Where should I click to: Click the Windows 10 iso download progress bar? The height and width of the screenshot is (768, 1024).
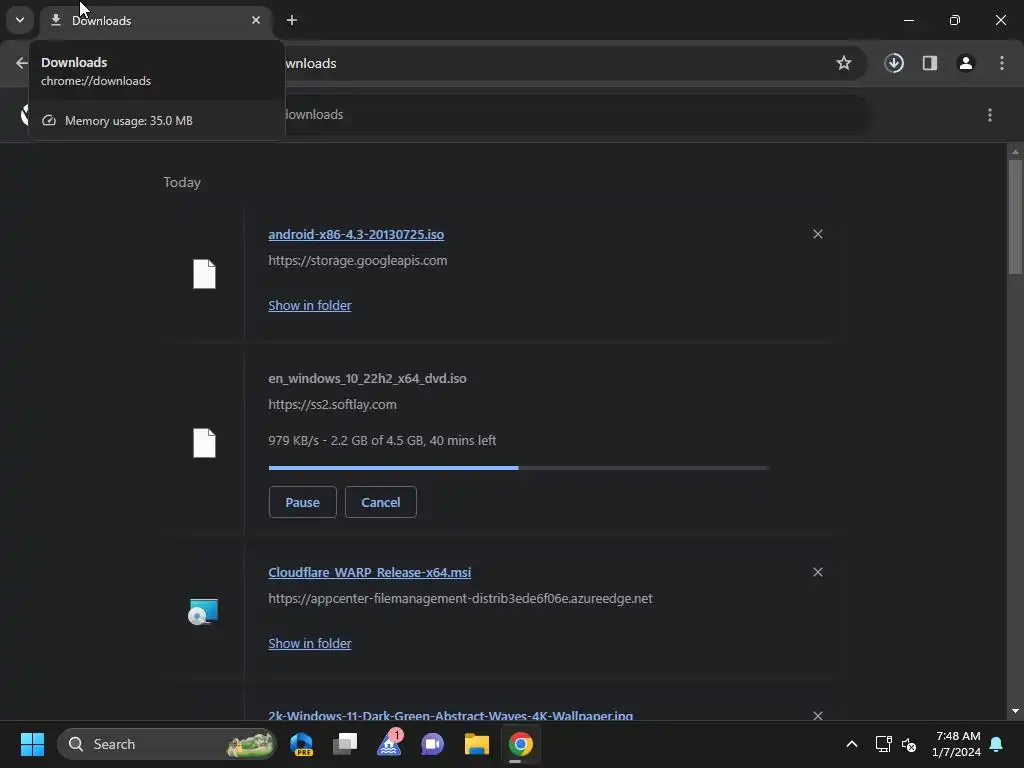(519, 468)
